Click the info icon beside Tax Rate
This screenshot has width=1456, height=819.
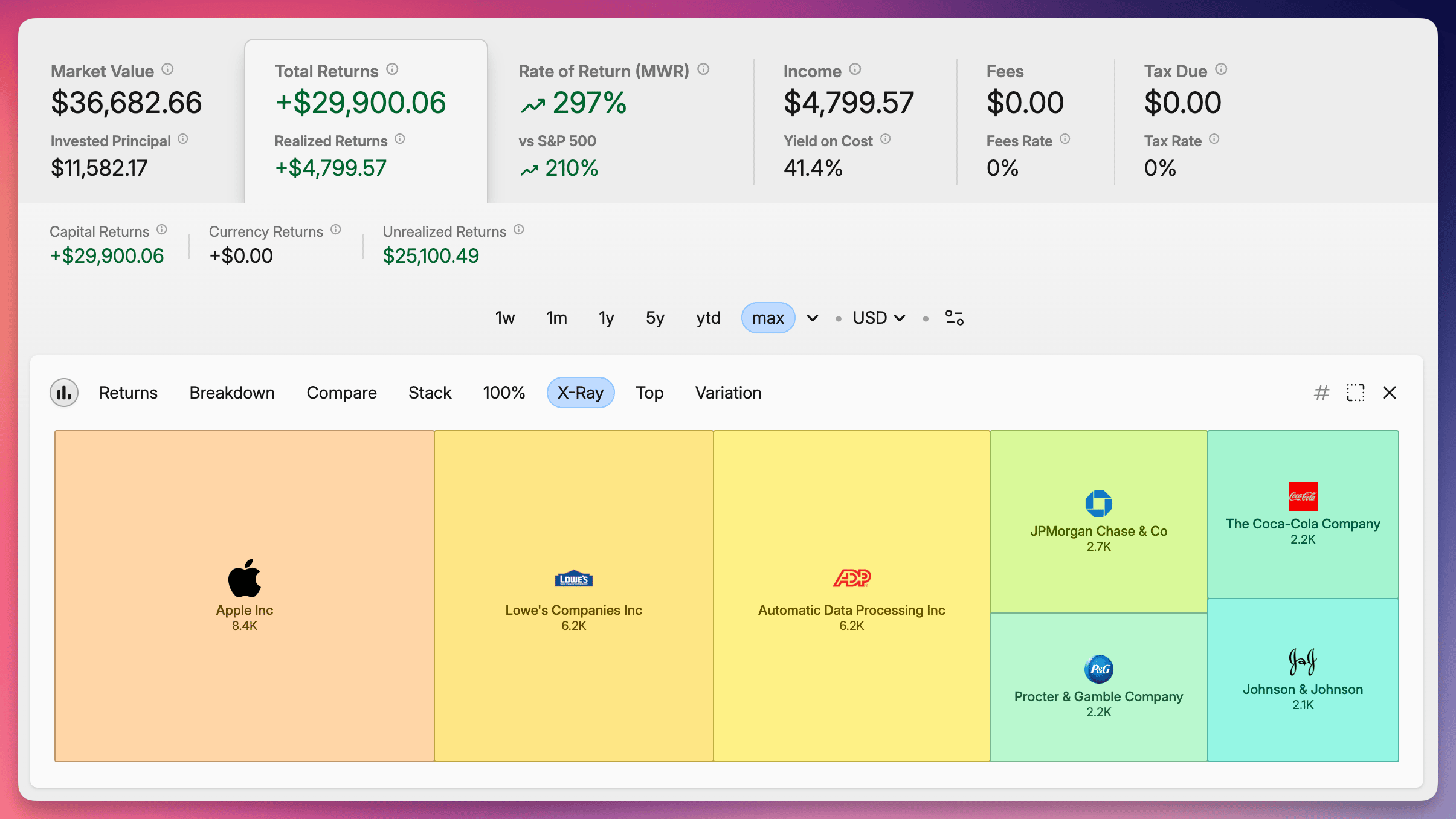pos(1214,140)
